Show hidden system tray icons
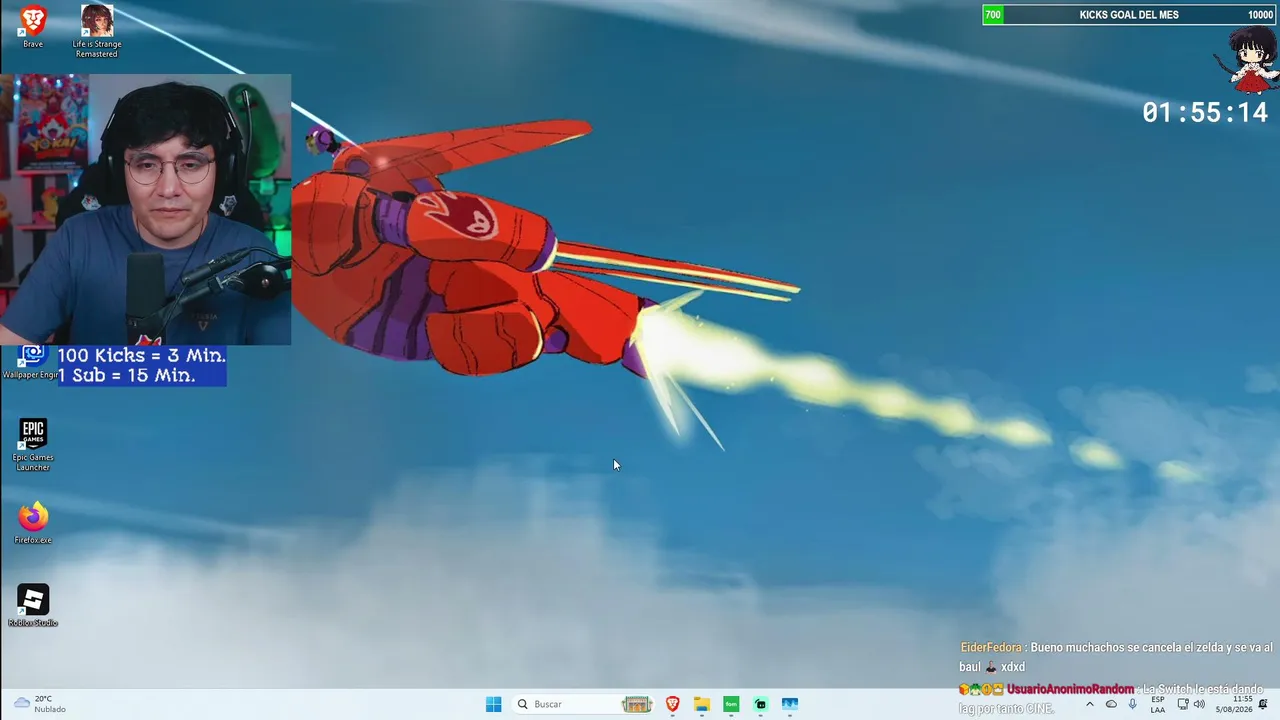Viewport: 1280px width, 720px height. pos(1090,704)
